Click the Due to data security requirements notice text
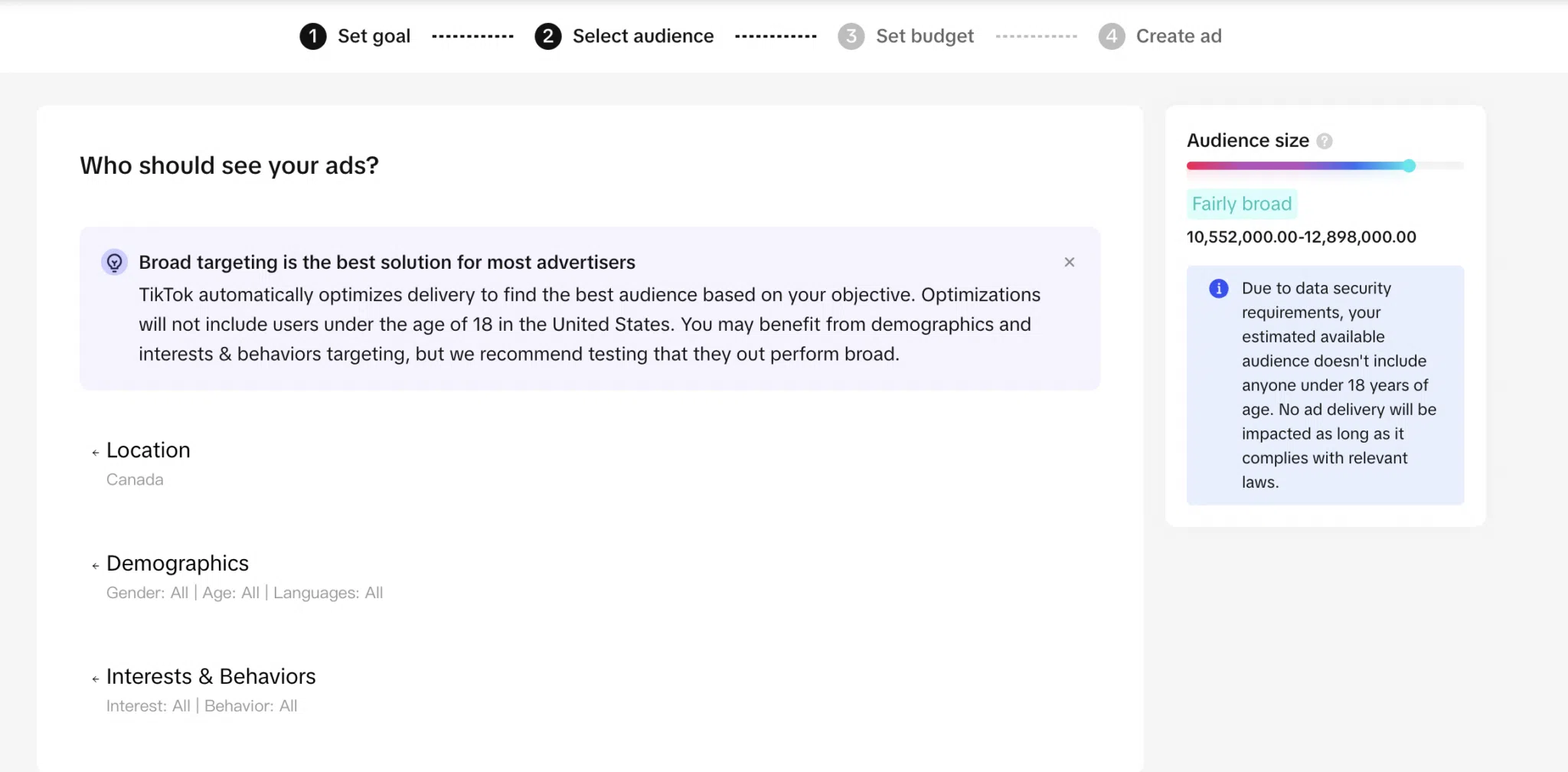Viewport: 1568px width, 772px height. pyautogui.click(x=1338, y=385)
